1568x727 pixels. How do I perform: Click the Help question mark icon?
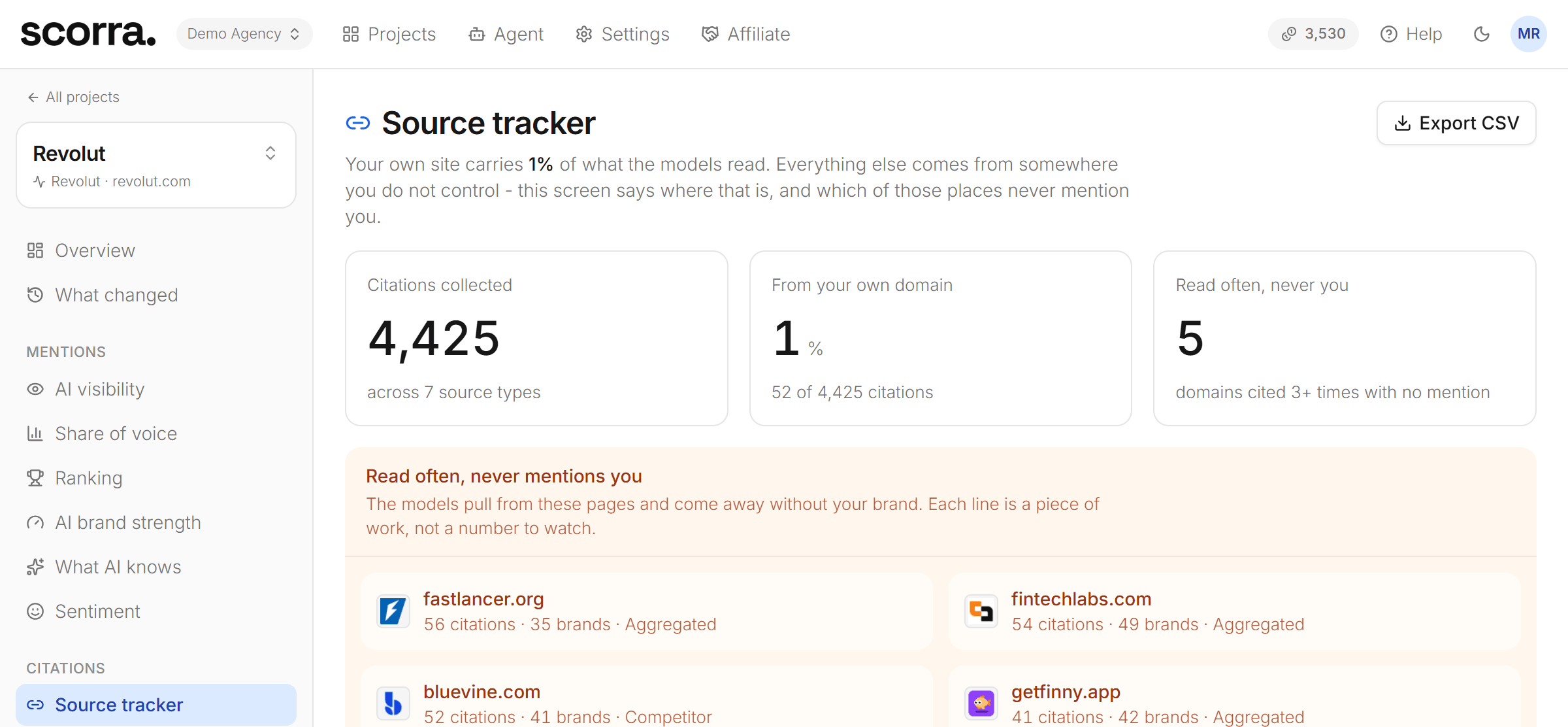[1389, 34]
